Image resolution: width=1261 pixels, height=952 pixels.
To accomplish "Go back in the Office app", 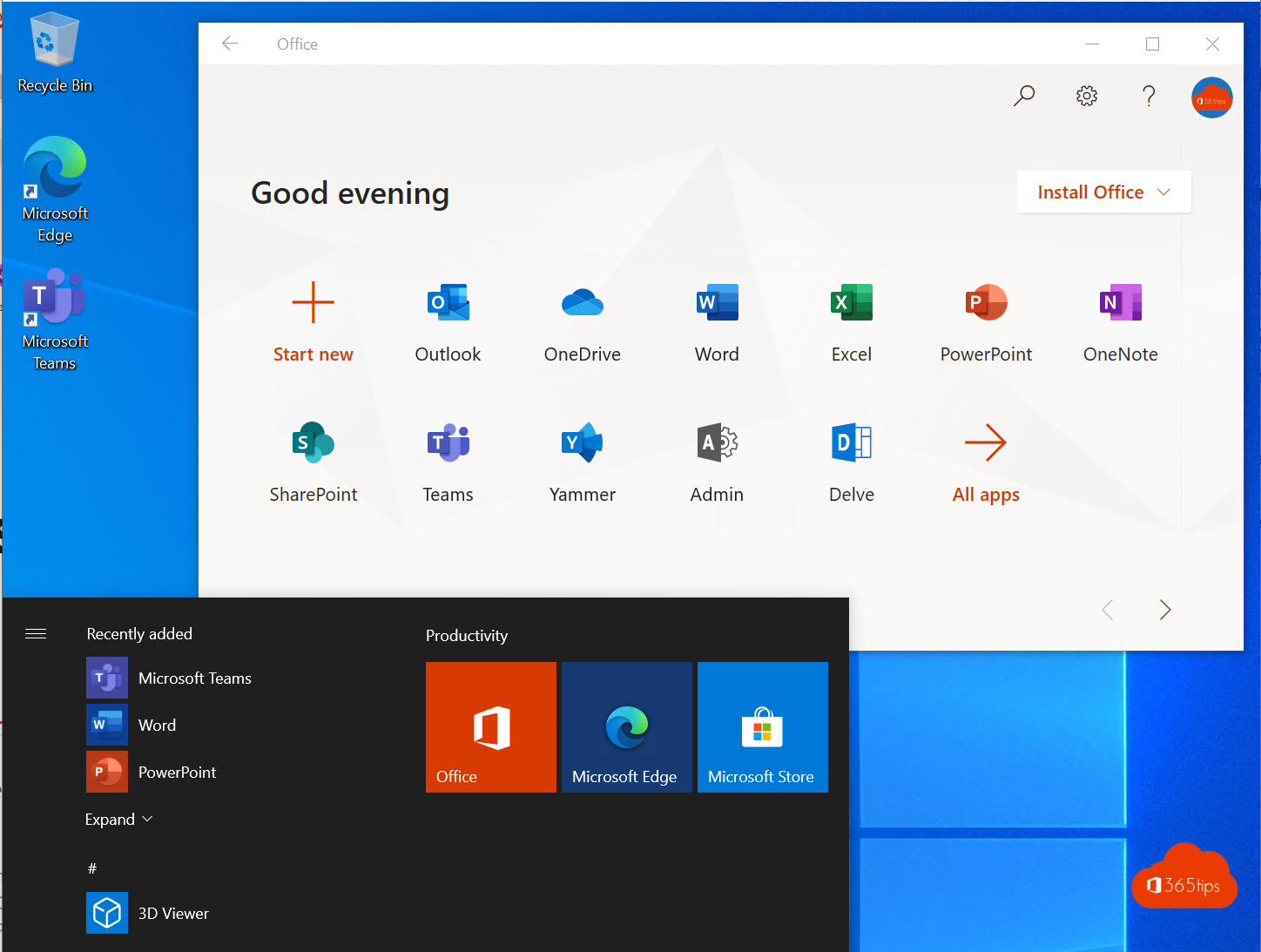I will tap(230, 44).
